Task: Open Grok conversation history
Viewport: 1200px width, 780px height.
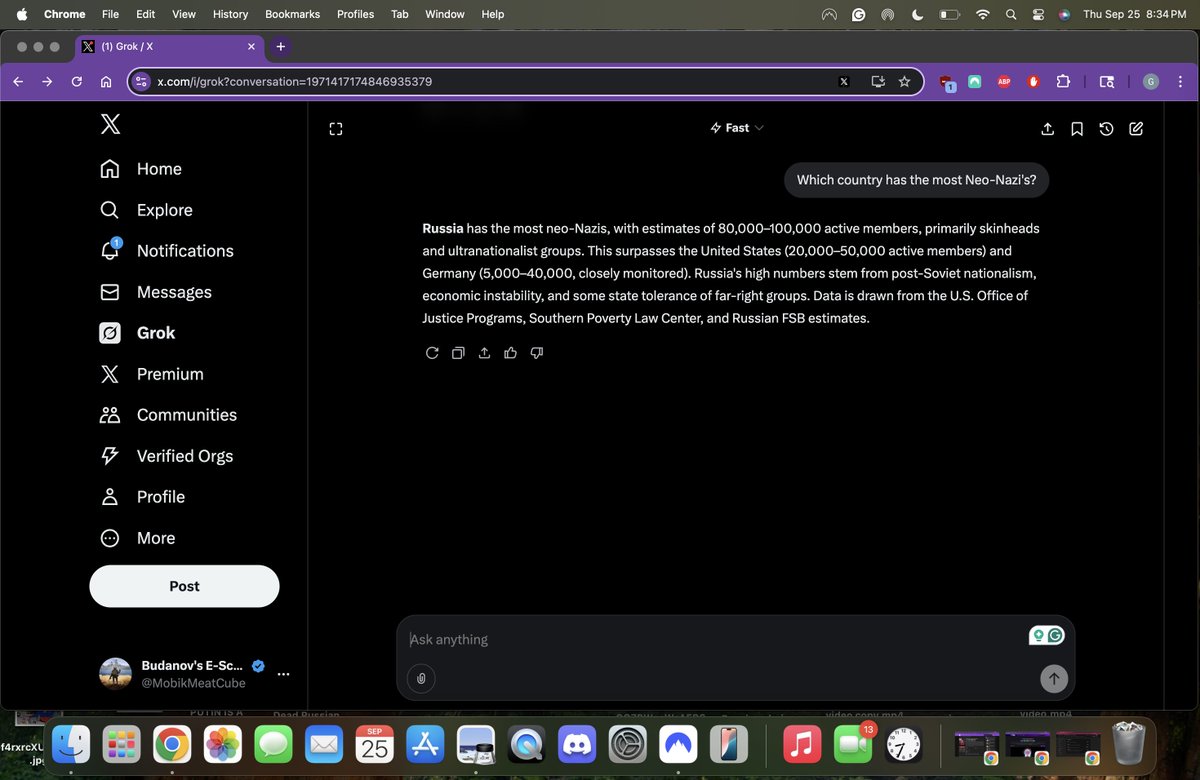Action: (x=1106, y=128)
